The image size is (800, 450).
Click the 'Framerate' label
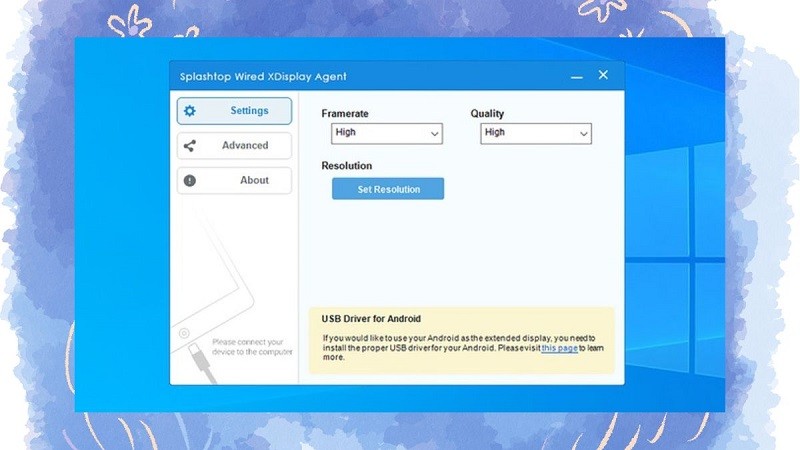345,114
